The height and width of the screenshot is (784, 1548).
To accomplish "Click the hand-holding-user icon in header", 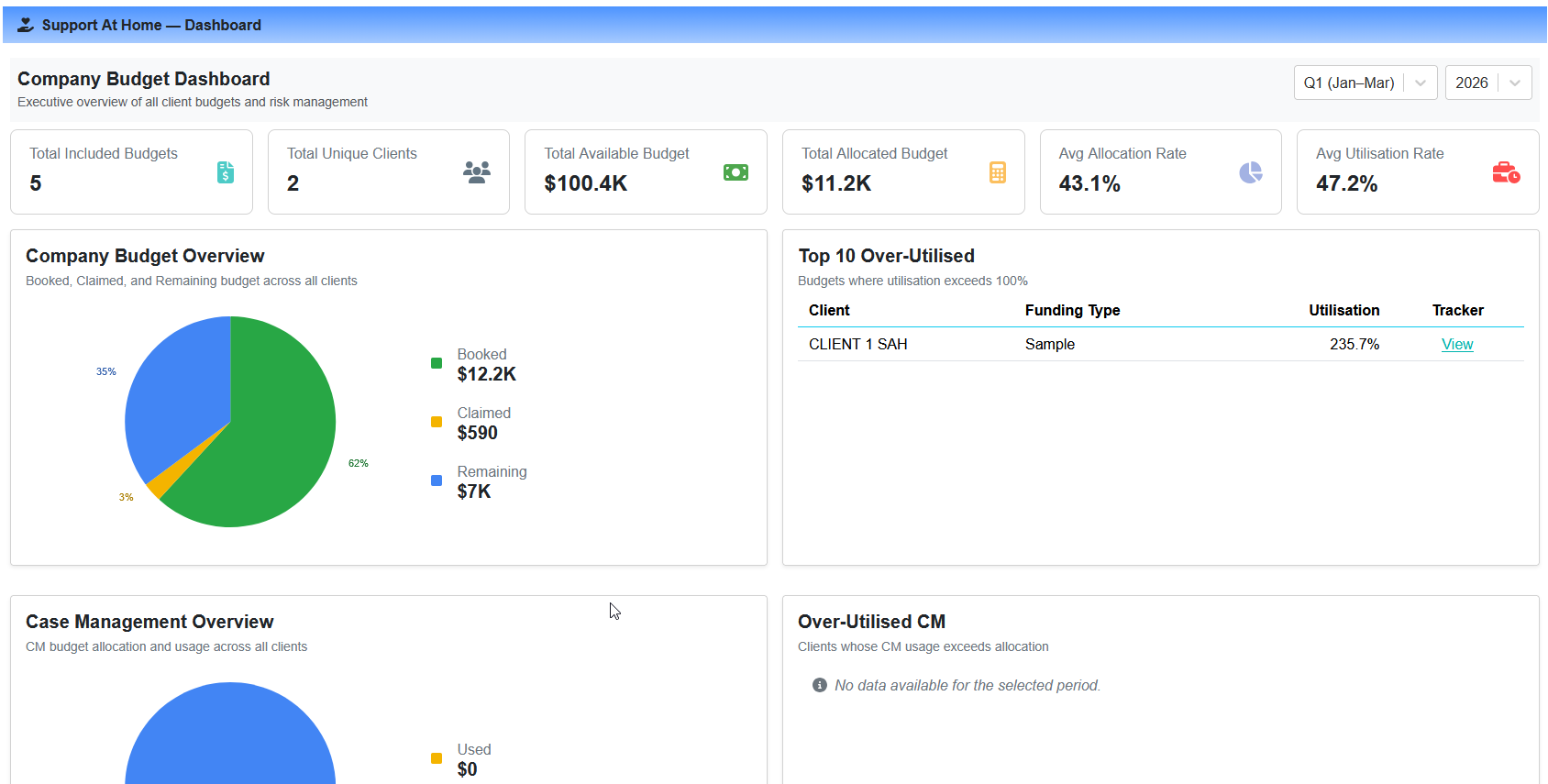I will [26, 25].
